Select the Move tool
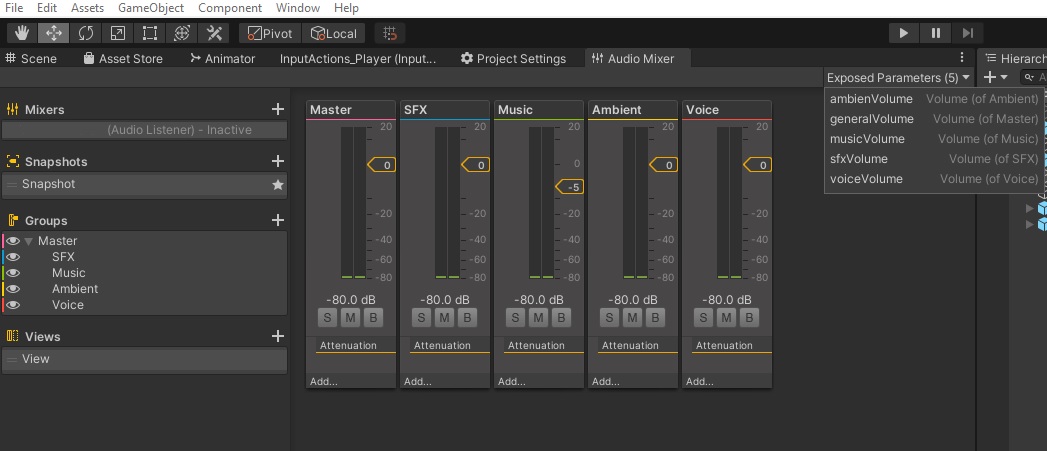The height and width of the screenshot is (451, 1047). [54, 33]
